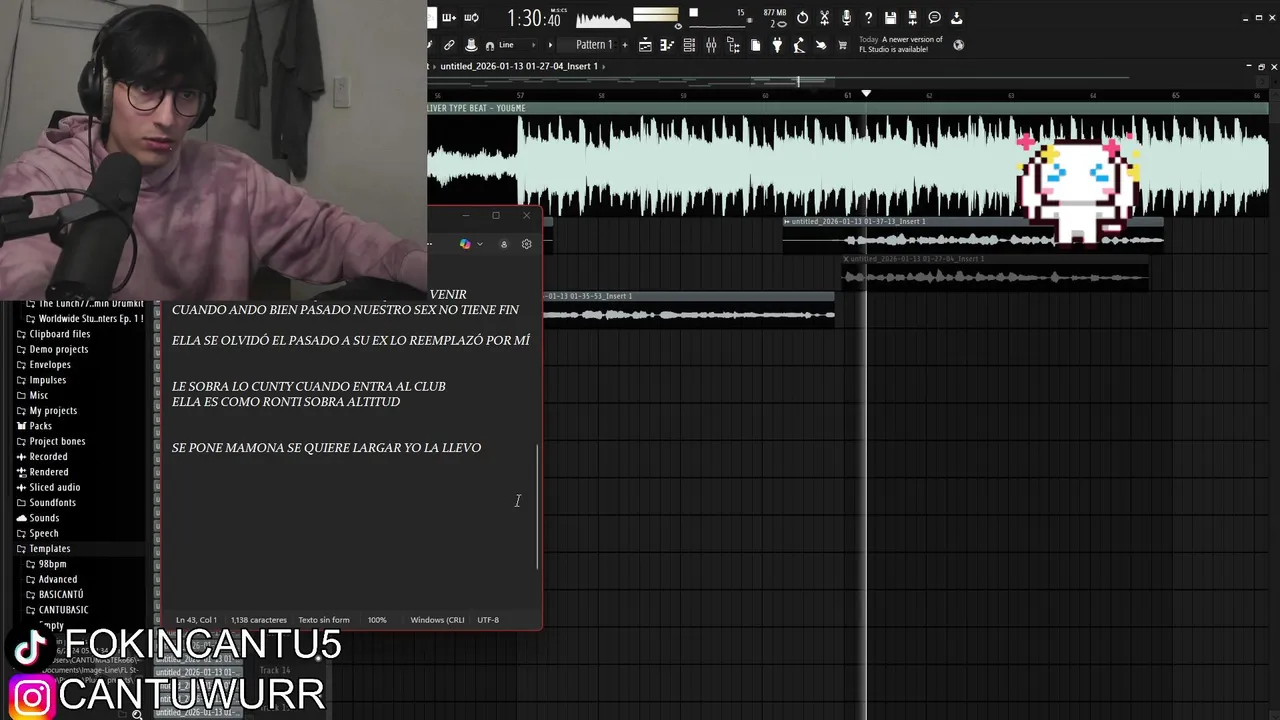This screenshot has height=720, width=1280.
Task: Open Sliced audio folder
Action: pos(54,487)
